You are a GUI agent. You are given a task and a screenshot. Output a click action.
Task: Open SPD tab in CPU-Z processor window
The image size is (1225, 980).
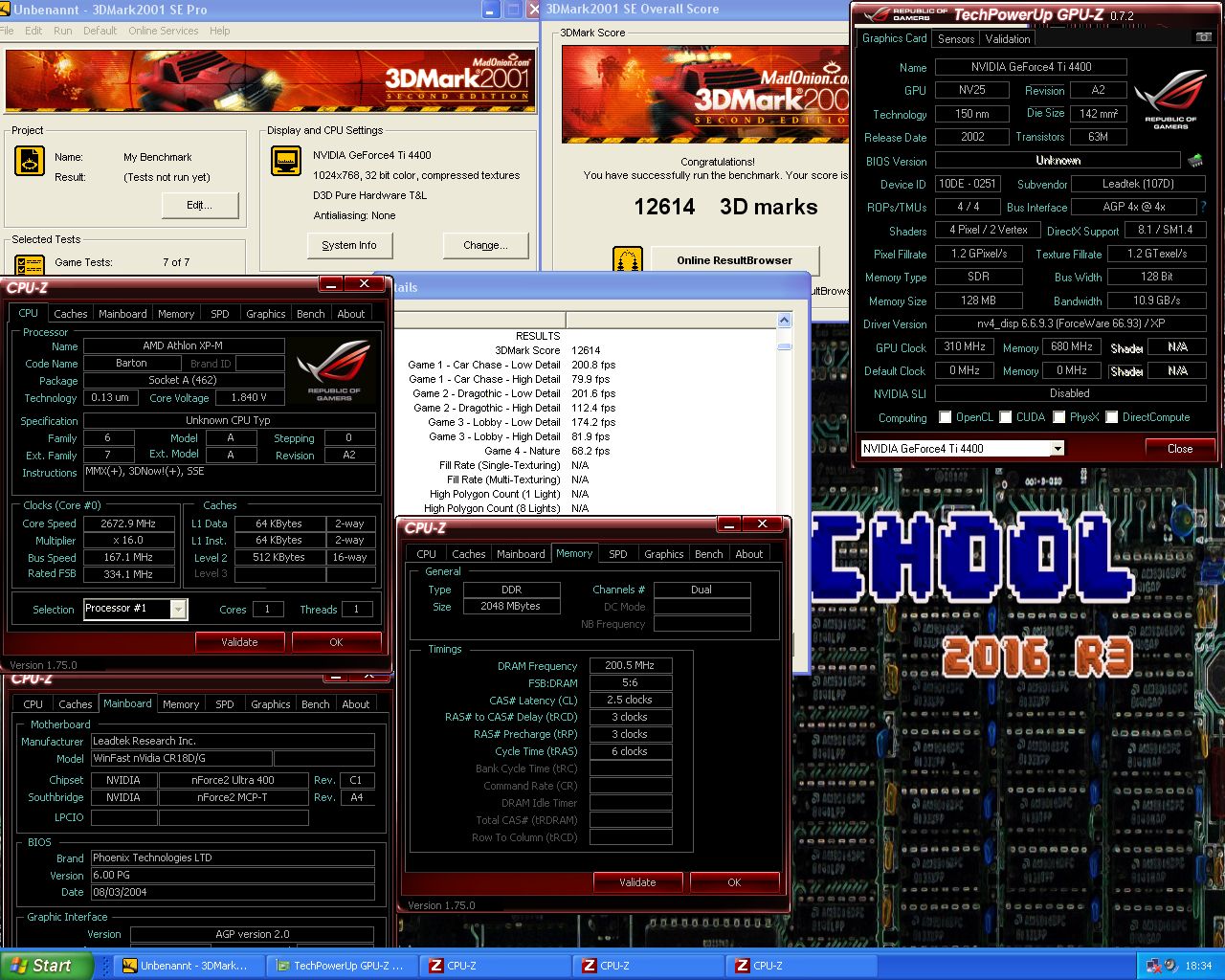[x=220, y=314]
